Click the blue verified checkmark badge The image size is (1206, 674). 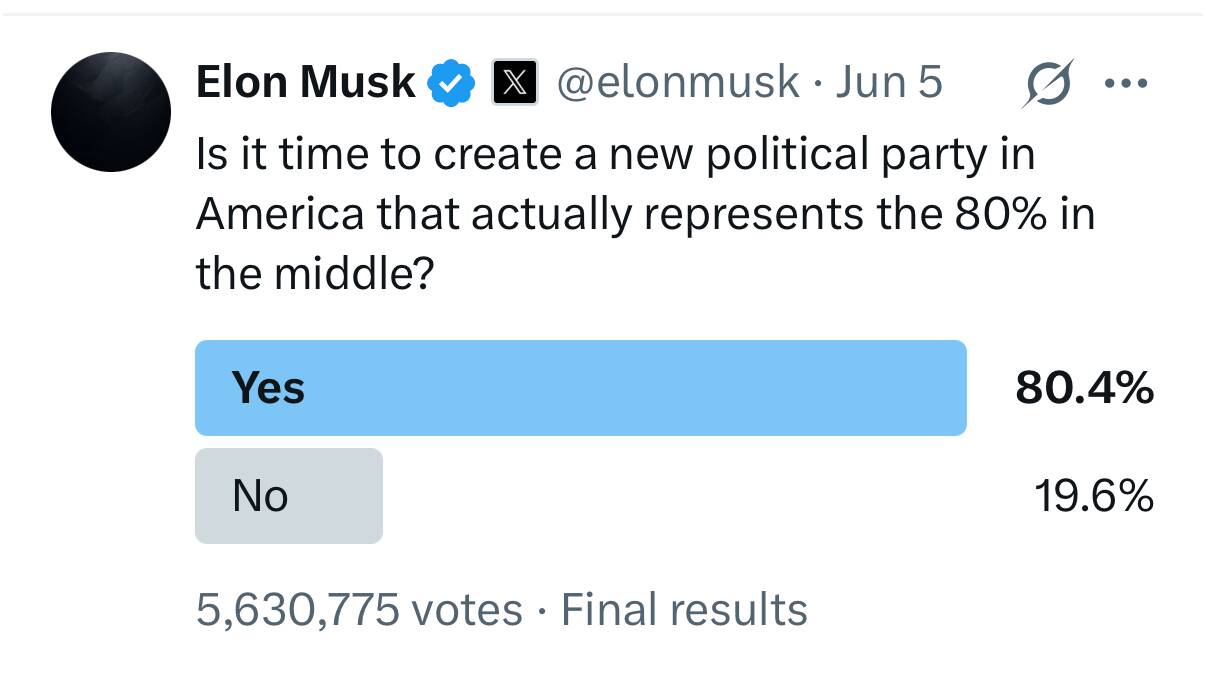(451, 83)
